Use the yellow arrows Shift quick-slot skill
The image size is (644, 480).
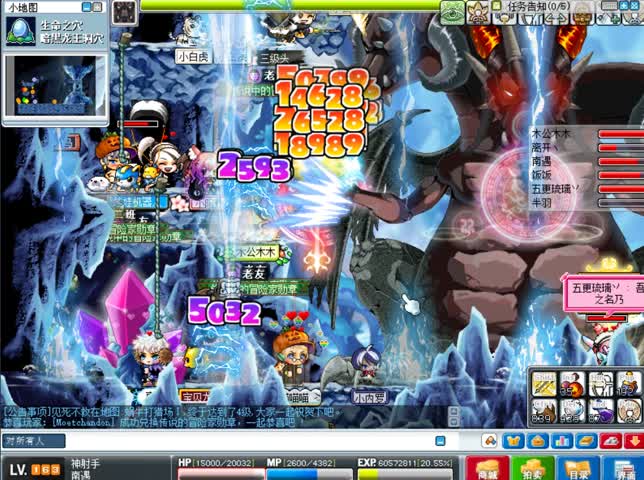coord(544,384)
